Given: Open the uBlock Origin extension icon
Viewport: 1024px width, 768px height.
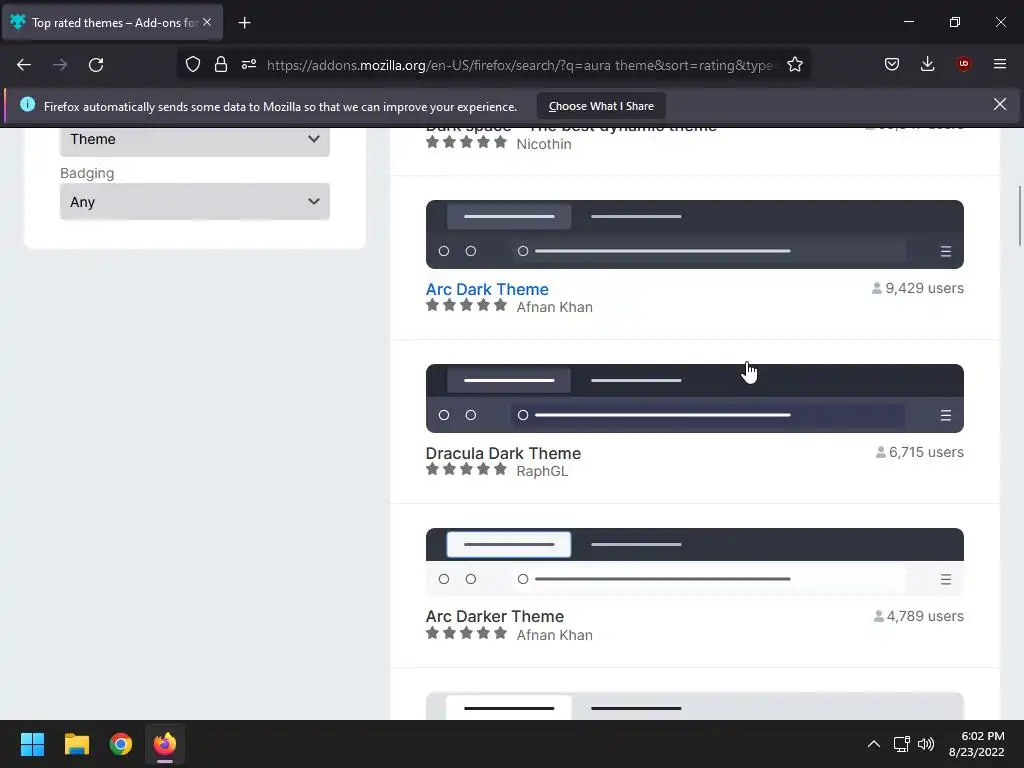Looking at the screenshot, I should 963,64.
